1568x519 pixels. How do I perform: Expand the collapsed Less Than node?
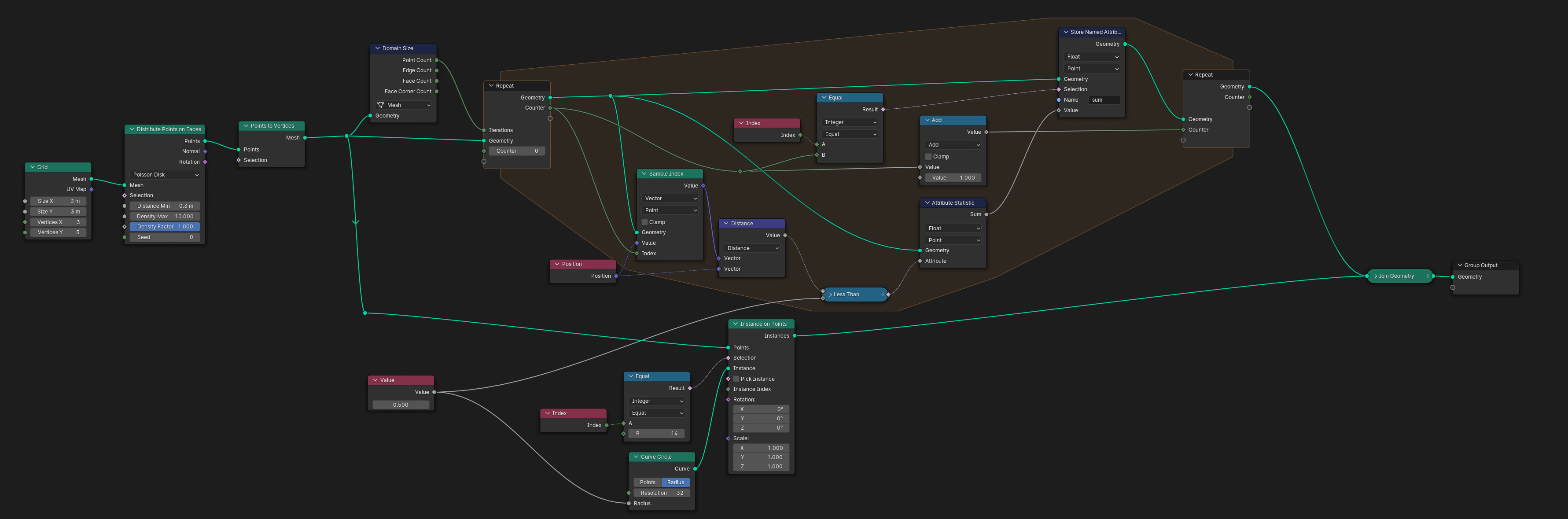[830, 294]
